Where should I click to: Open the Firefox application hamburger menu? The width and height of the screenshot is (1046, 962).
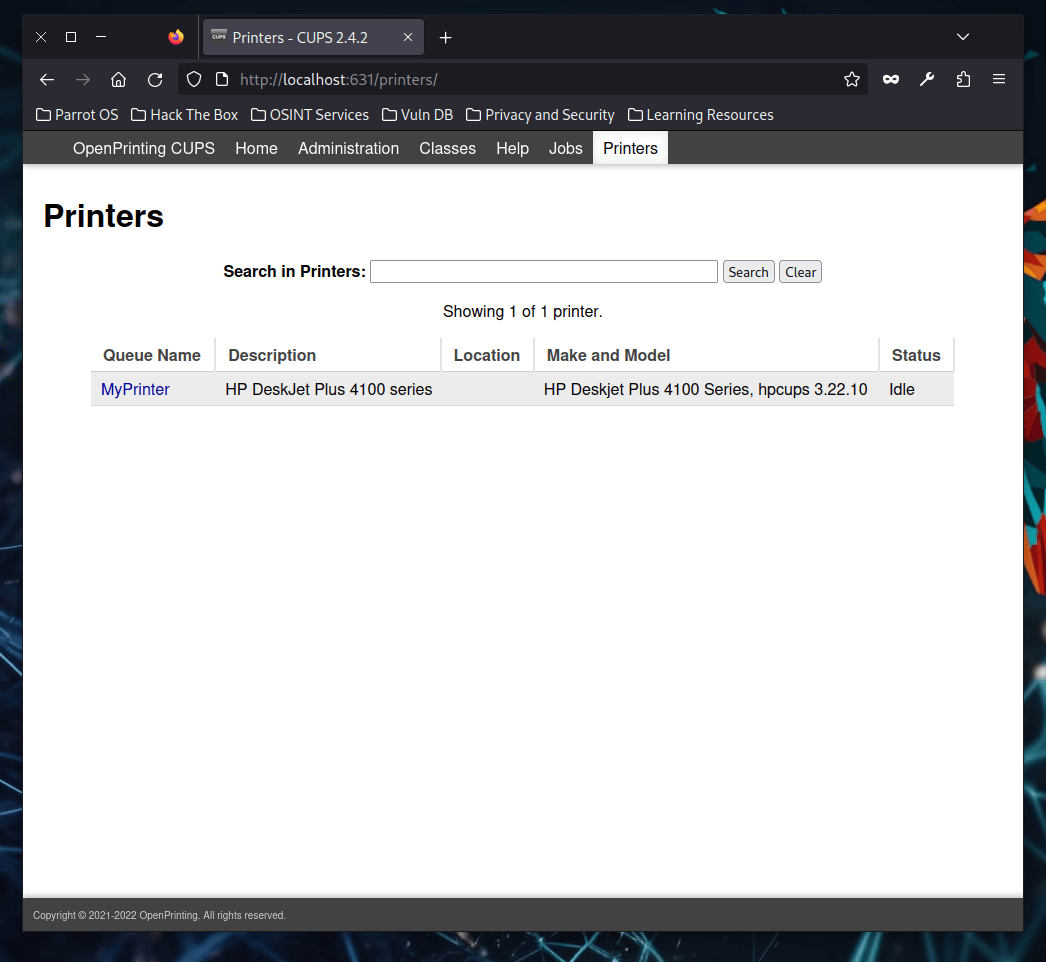999,79
